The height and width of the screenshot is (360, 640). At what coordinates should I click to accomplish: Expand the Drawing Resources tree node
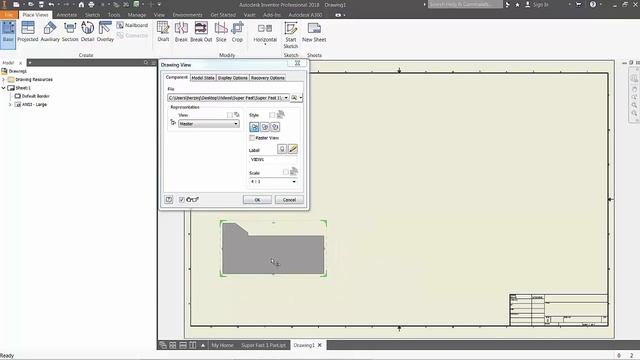(x=4, y=80)
